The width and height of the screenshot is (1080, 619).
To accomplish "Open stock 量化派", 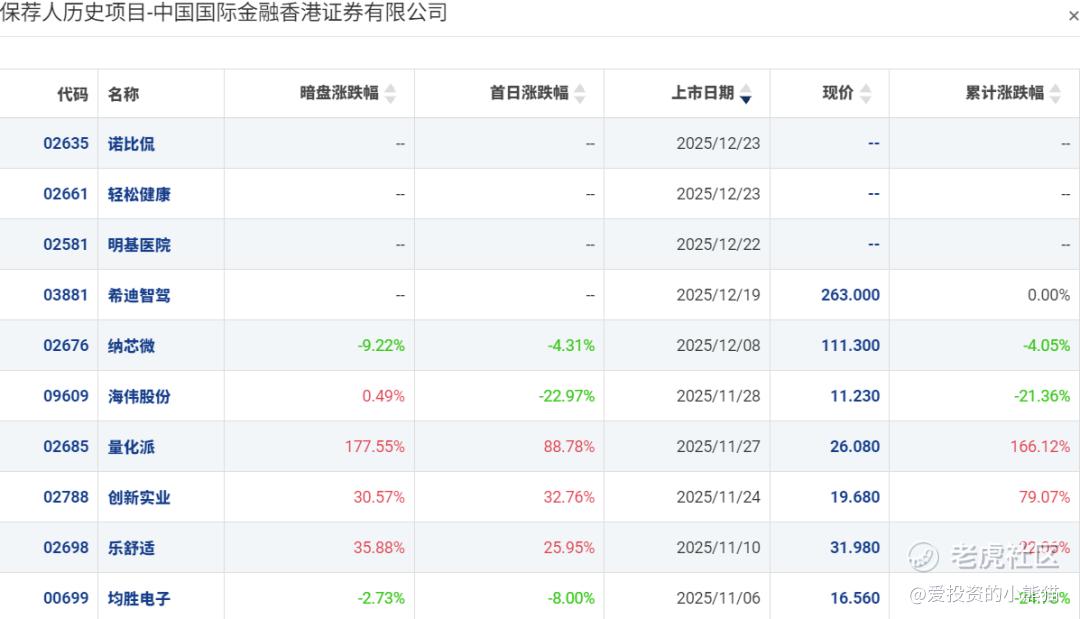I will (x=131, y=447).
